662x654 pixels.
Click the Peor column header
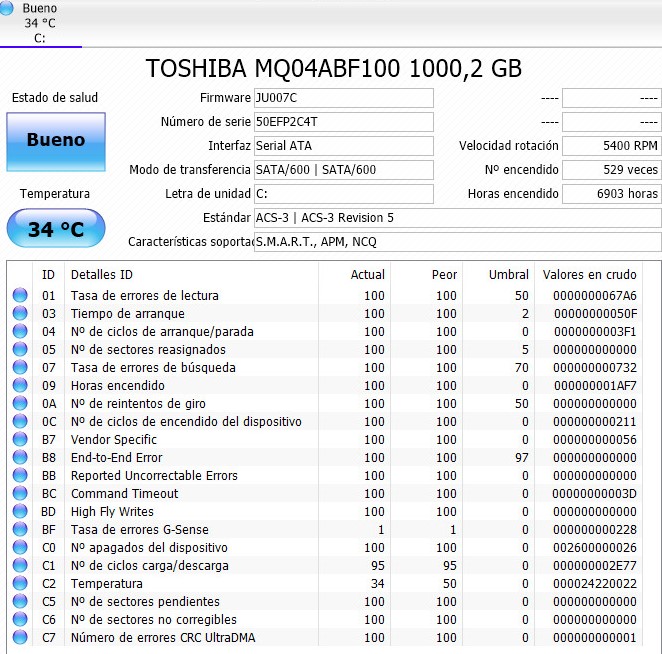426,274
